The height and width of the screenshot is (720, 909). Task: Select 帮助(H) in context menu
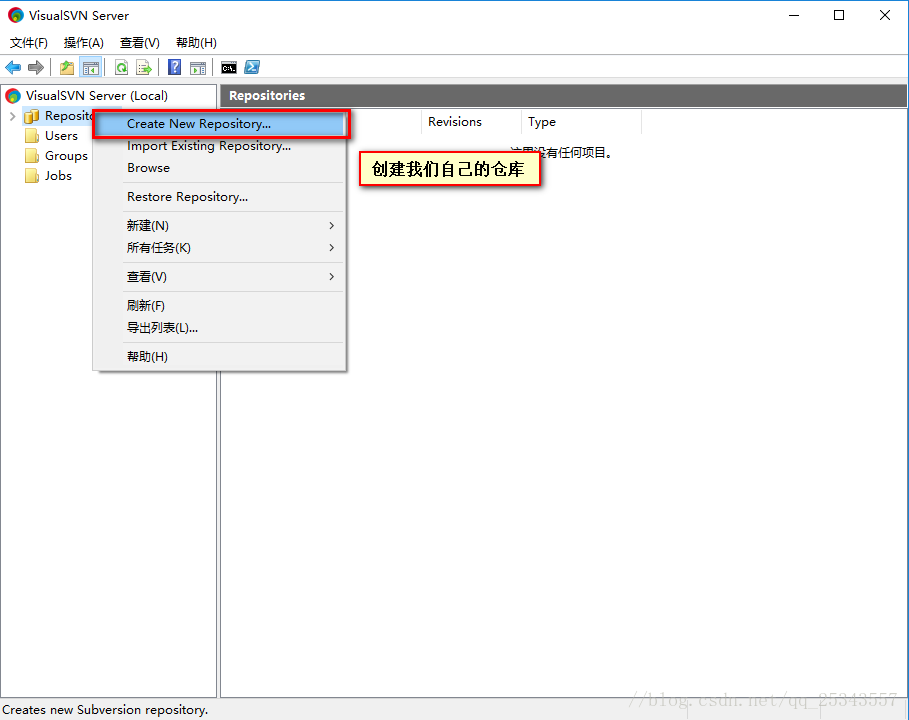(220, 357)
